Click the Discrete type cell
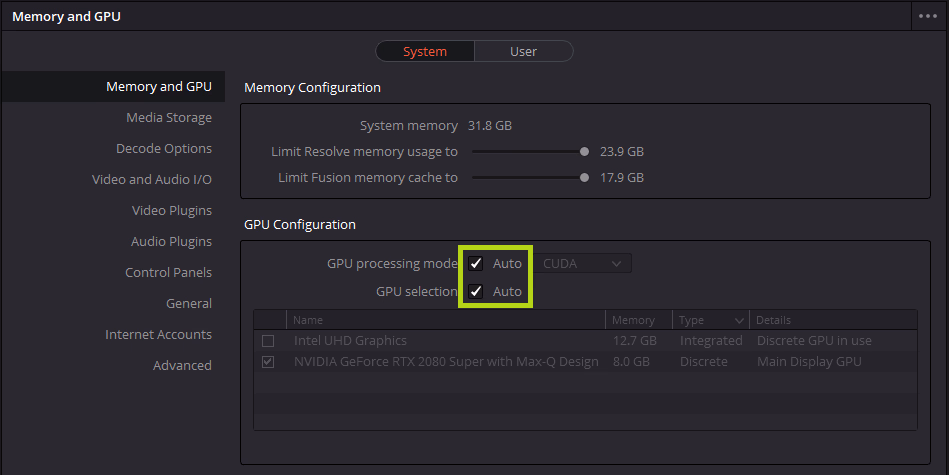949x475 pixels. pos(704,361)
